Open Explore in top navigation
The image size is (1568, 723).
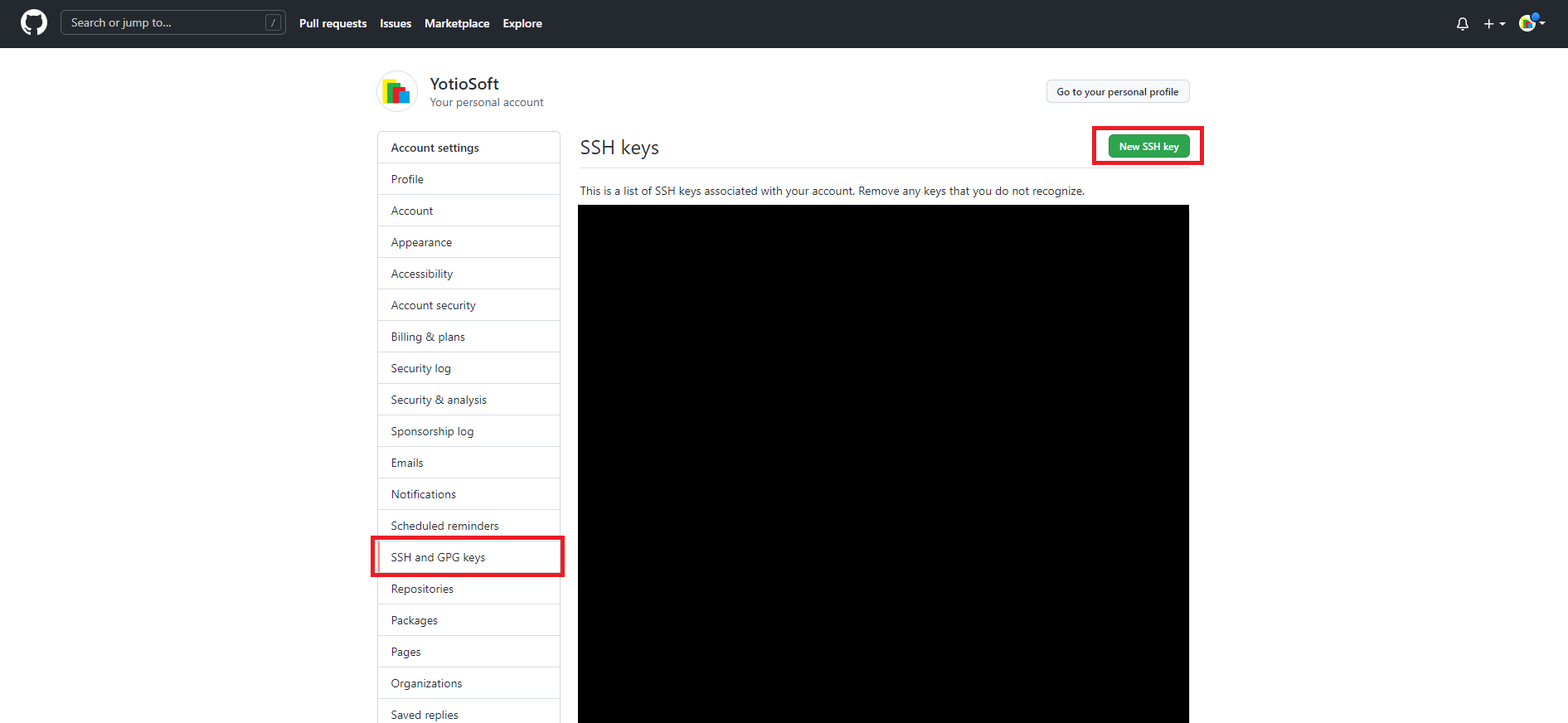click(522, 23)
